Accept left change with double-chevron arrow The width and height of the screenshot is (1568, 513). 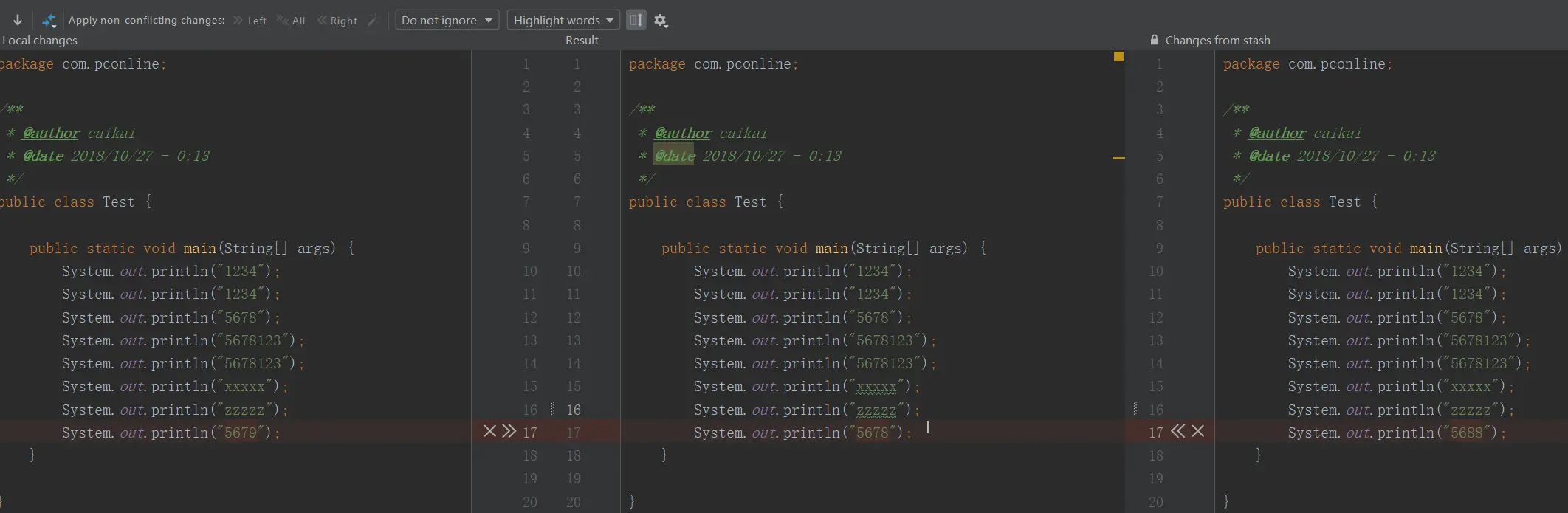[x=509, y=431]
